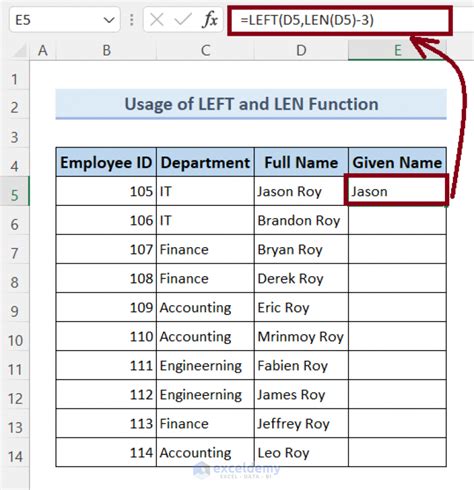Click the 'Given Name' header cell
Viewport: 474px width, 490px height.
(397, 162)
